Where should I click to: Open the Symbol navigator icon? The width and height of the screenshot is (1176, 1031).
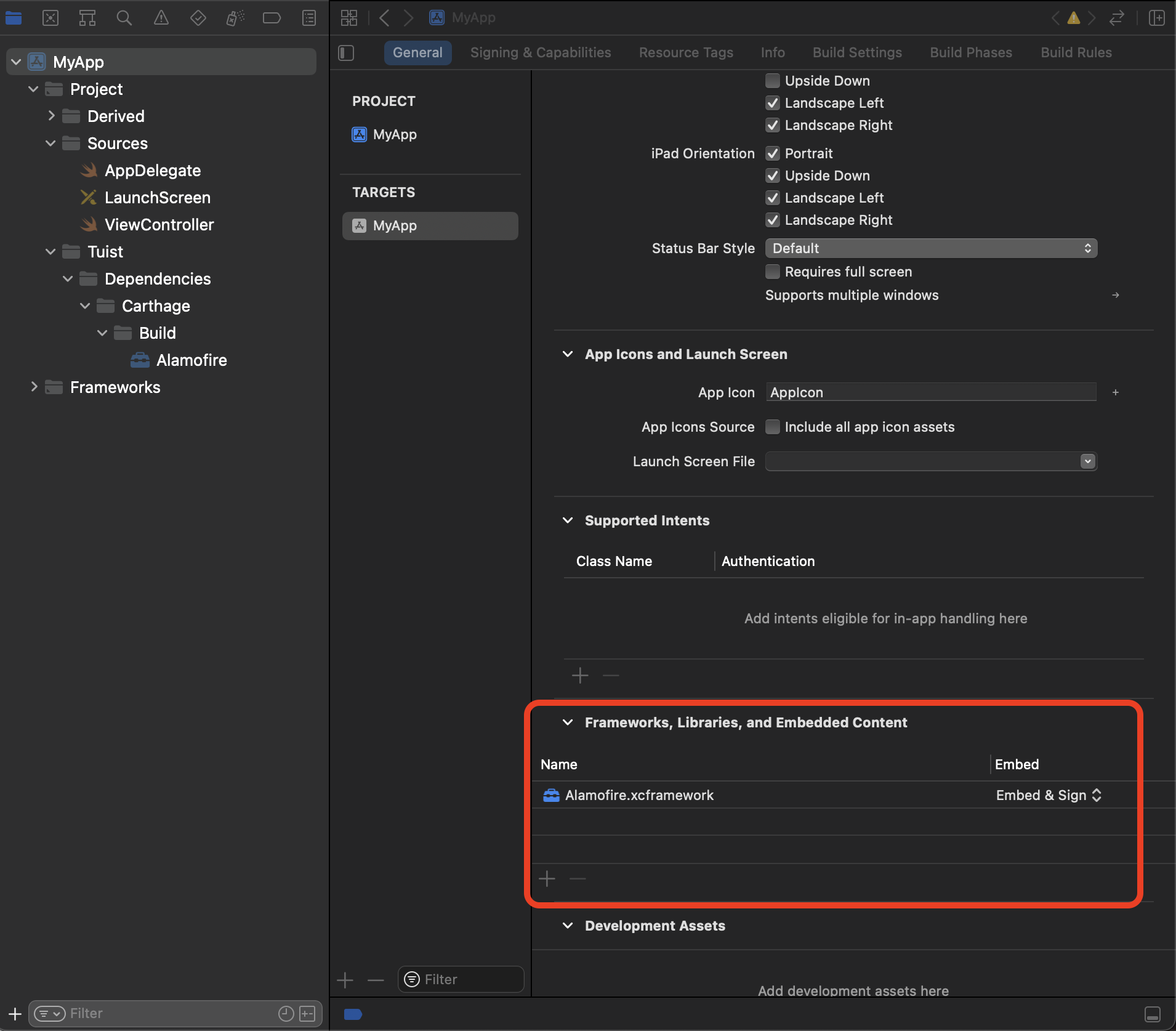pos(87,18)
